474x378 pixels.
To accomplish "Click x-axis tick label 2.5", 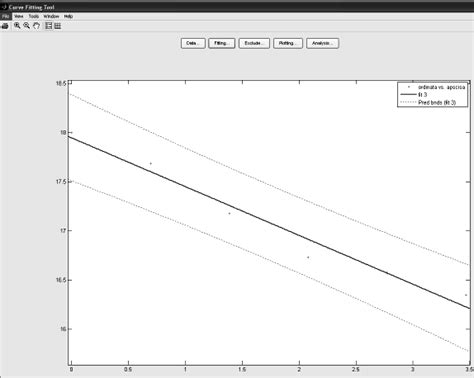I will point(356,369).
